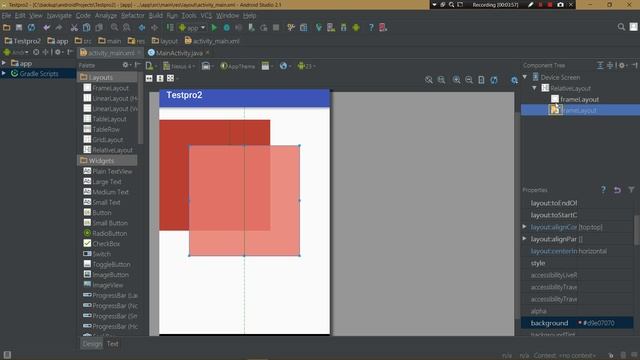Select ToggleButton widget in palette
Screen dimensions: 640x360
coord(107,264)
